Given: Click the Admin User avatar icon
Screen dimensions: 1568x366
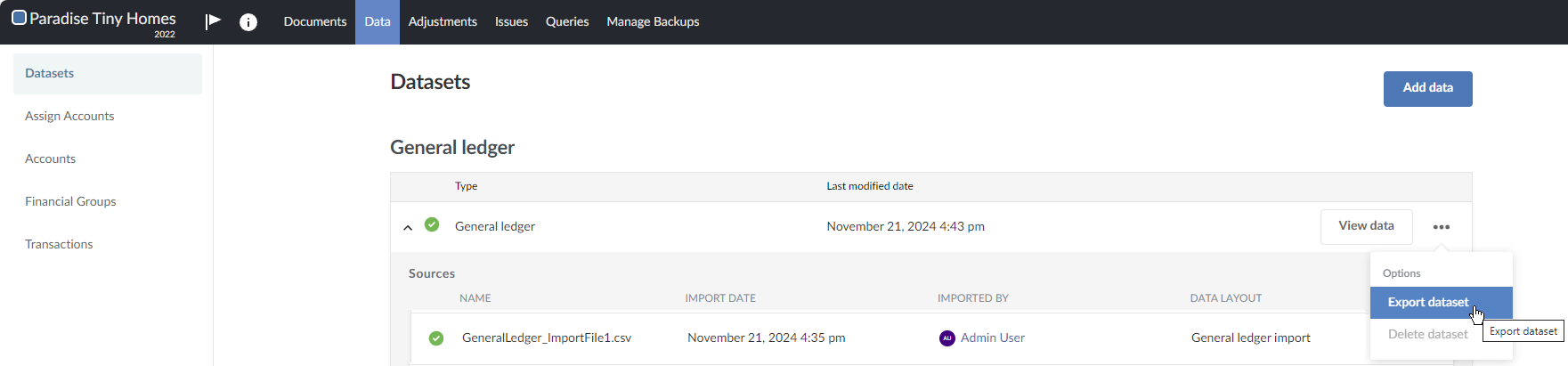Looking at the screenshot, I should coord(947,338).
